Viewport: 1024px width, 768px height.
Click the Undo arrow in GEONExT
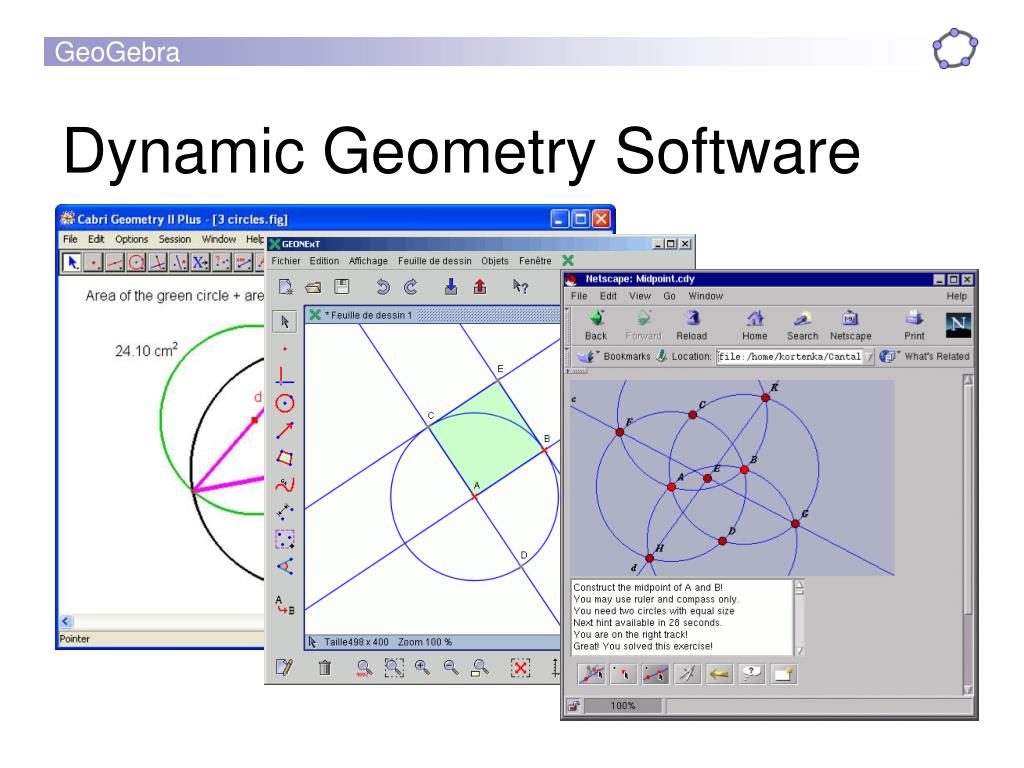click(383, 287)
